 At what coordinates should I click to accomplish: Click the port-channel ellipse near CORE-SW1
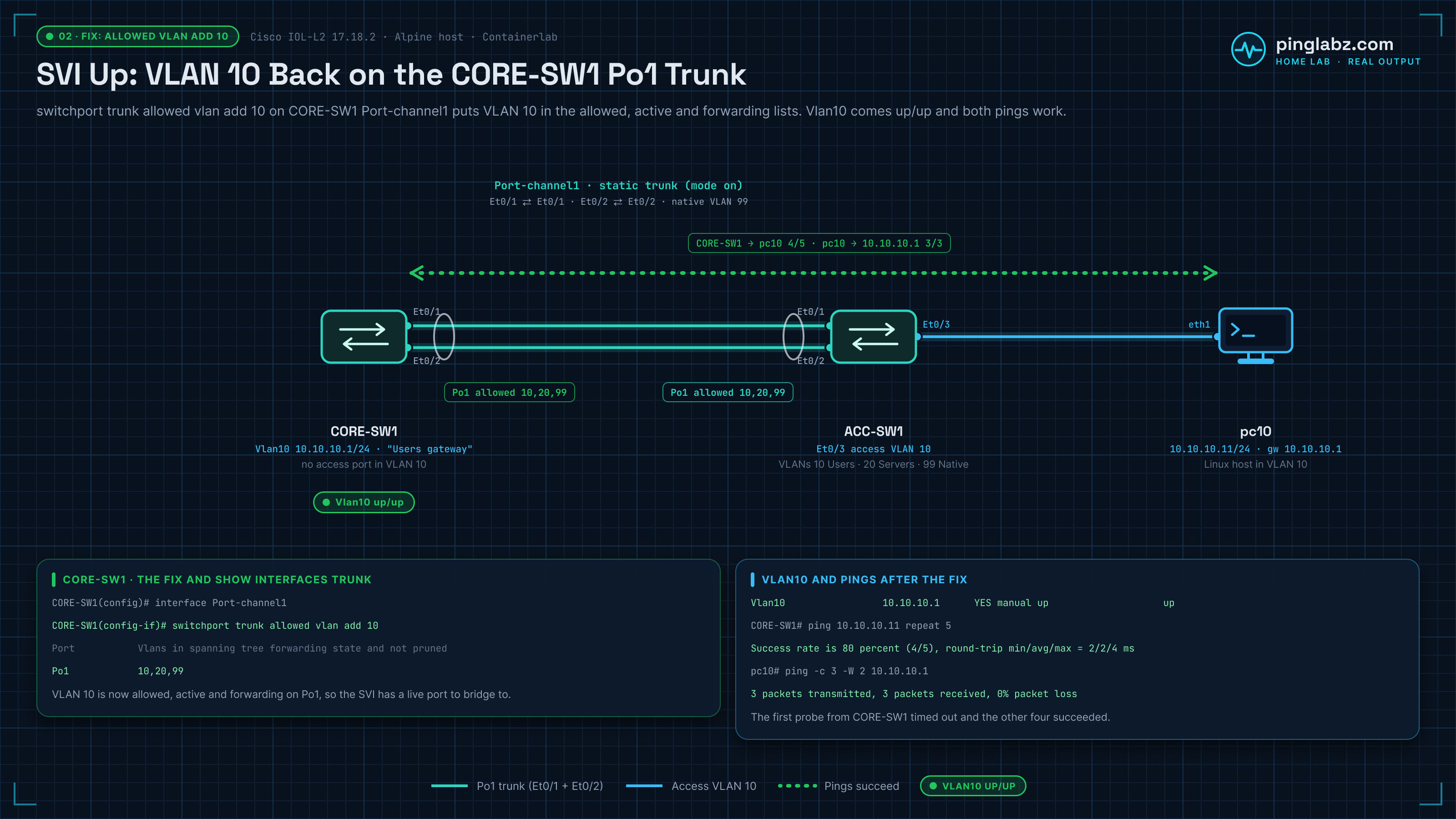pyautogui.click(x=444, y=336)
